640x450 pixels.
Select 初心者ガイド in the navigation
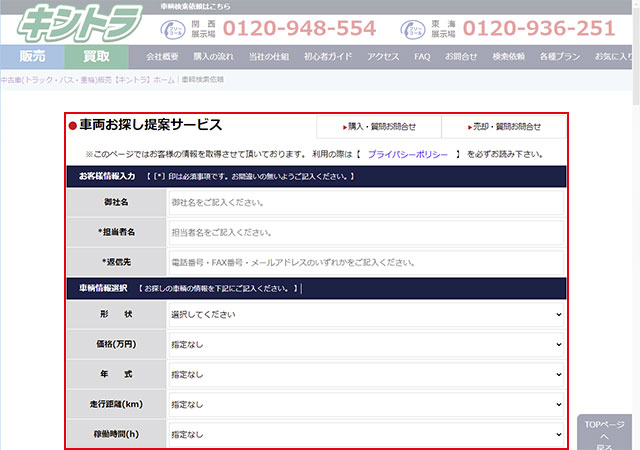pyautogui.click(x=328, y=57)
